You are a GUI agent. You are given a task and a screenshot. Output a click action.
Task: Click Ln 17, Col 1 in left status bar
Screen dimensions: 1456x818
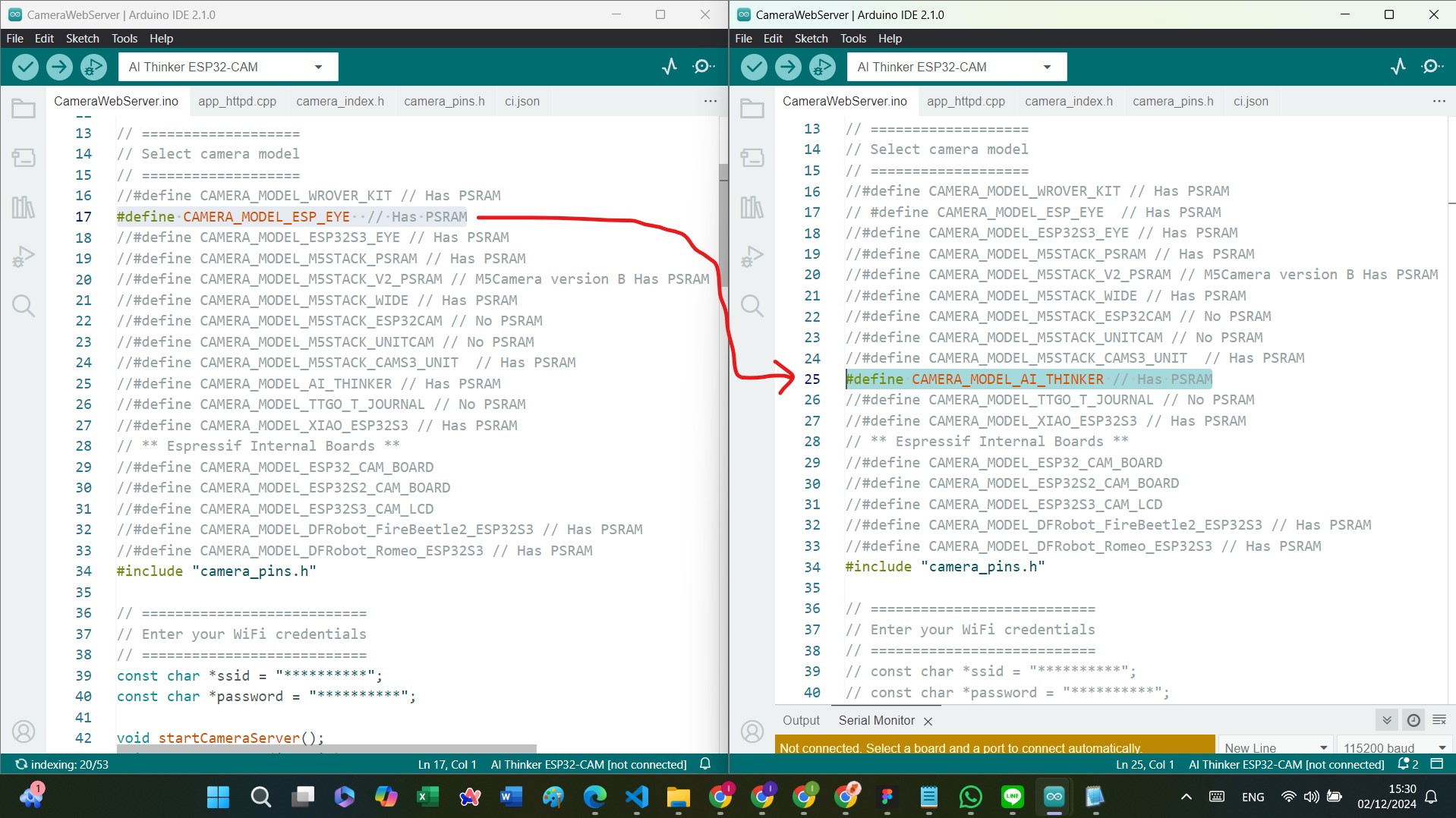447,764
